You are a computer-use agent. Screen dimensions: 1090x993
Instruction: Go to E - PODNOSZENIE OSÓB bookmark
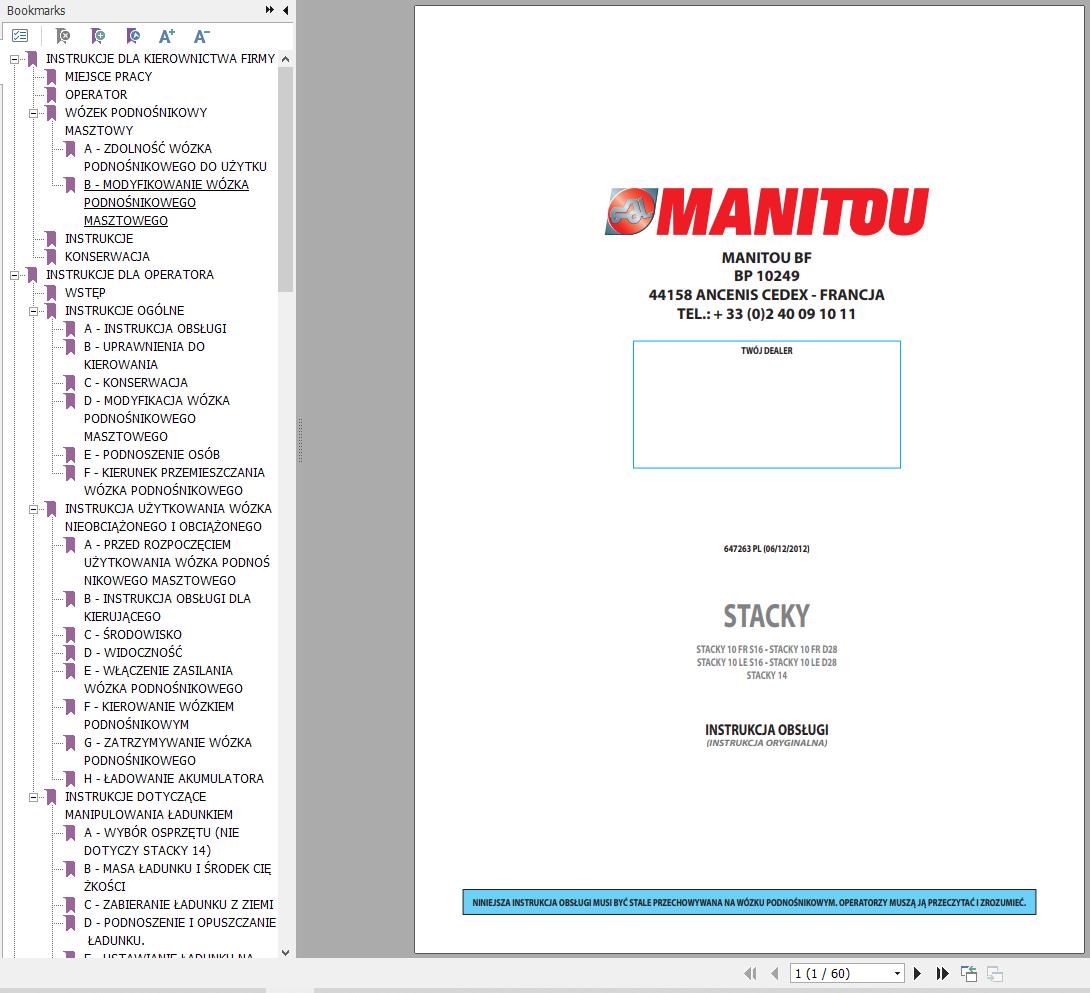tap(152, 455)
